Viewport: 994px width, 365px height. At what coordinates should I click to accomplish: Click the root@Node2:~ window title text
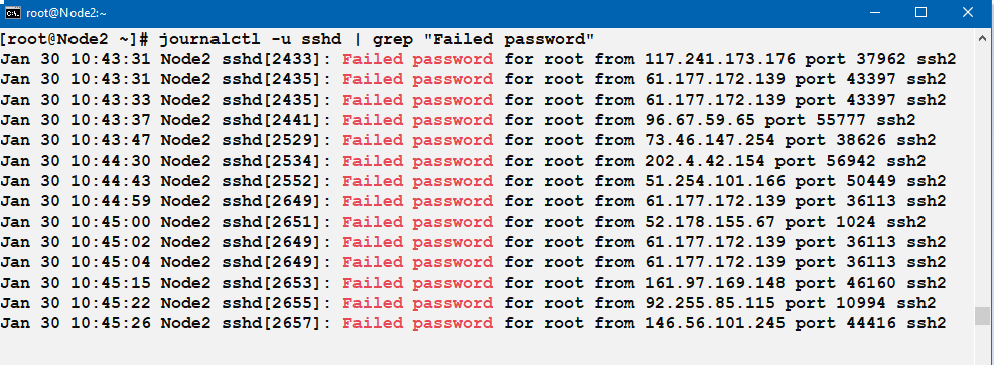click(66, 13)
